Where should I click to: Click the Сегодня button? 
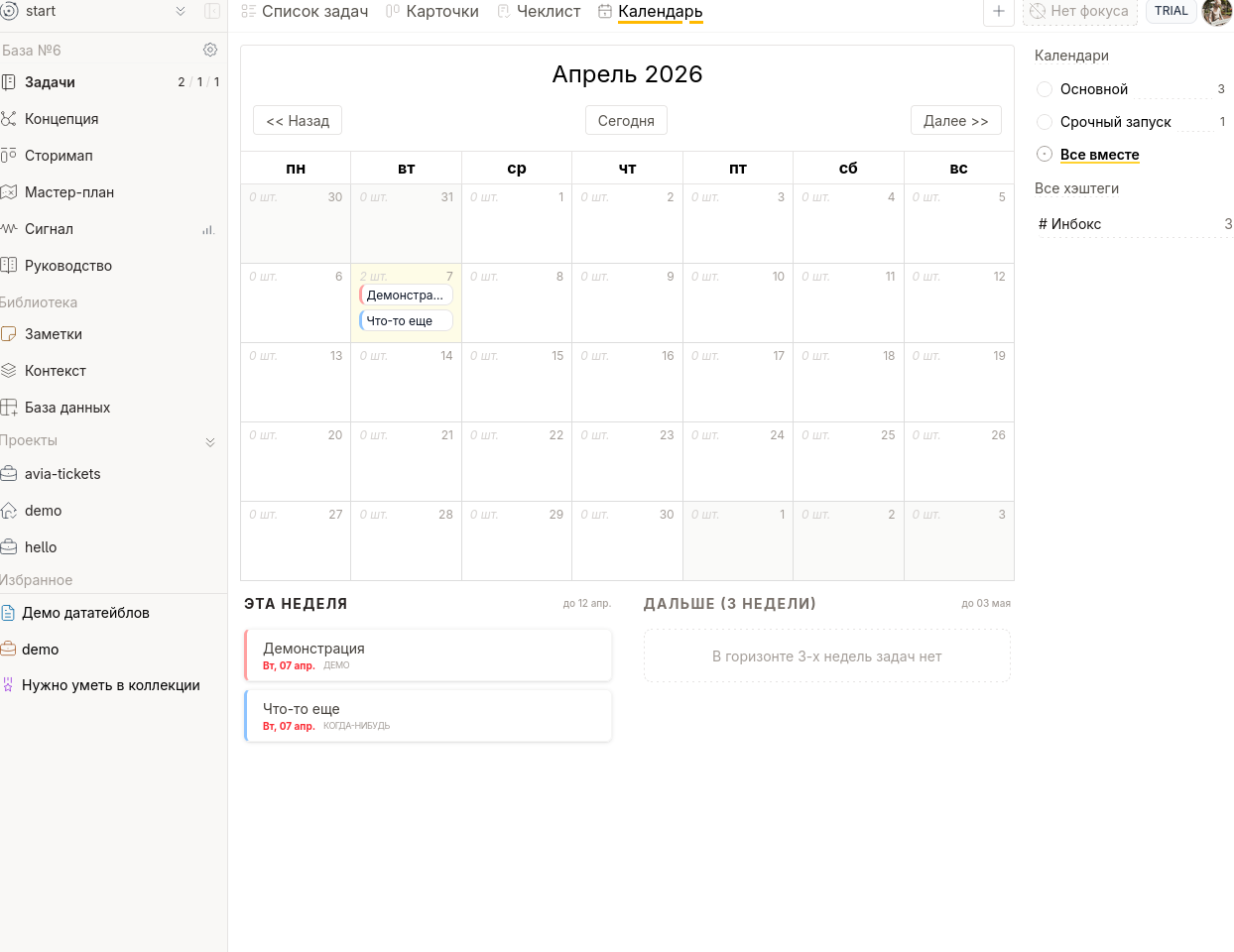pyautogui.click(x=626, y=120)
